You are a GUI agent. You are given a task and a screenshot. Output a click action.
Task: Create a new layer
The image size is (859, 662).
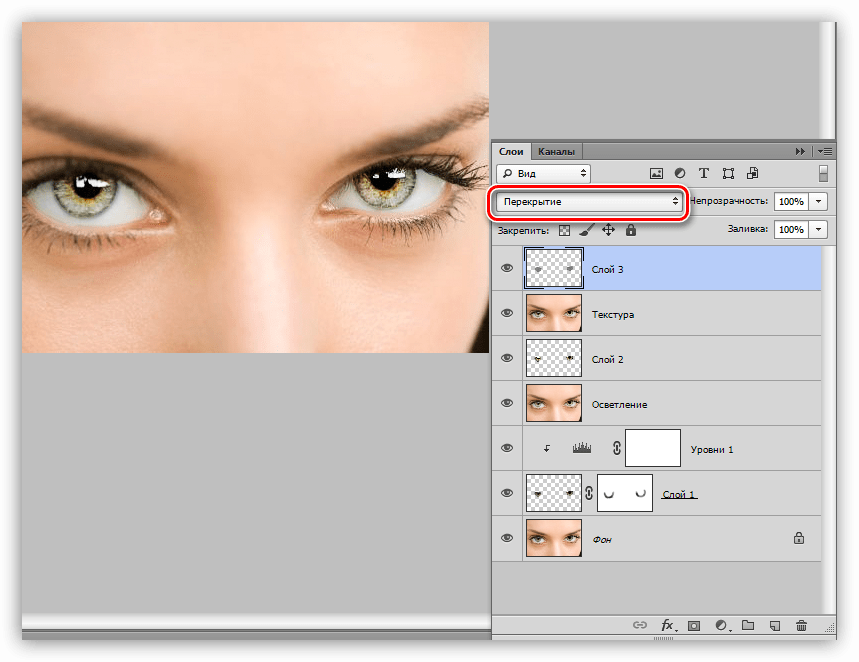(775, 625)
